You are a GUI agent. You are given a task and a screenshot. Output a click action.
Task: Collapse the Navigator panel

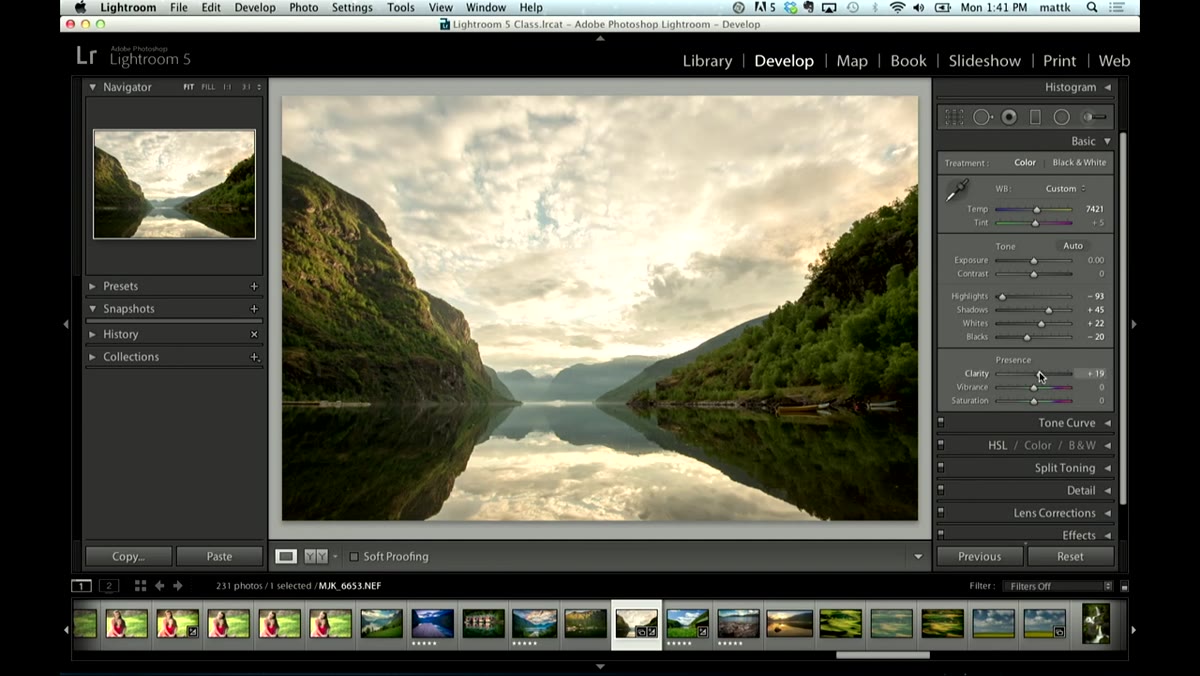(93, 87)
